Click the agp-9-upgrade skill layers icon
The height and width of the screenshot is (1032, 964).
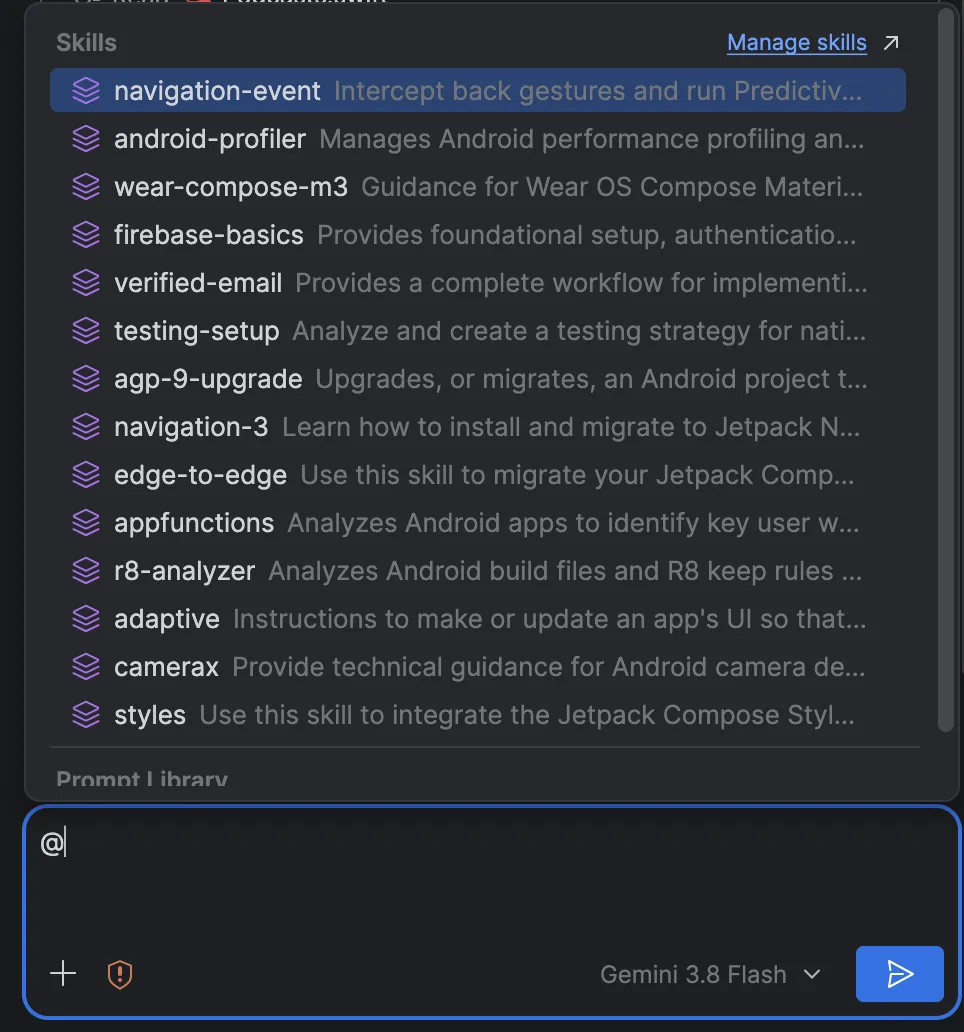pyautogui.click(x=86, y=379)
